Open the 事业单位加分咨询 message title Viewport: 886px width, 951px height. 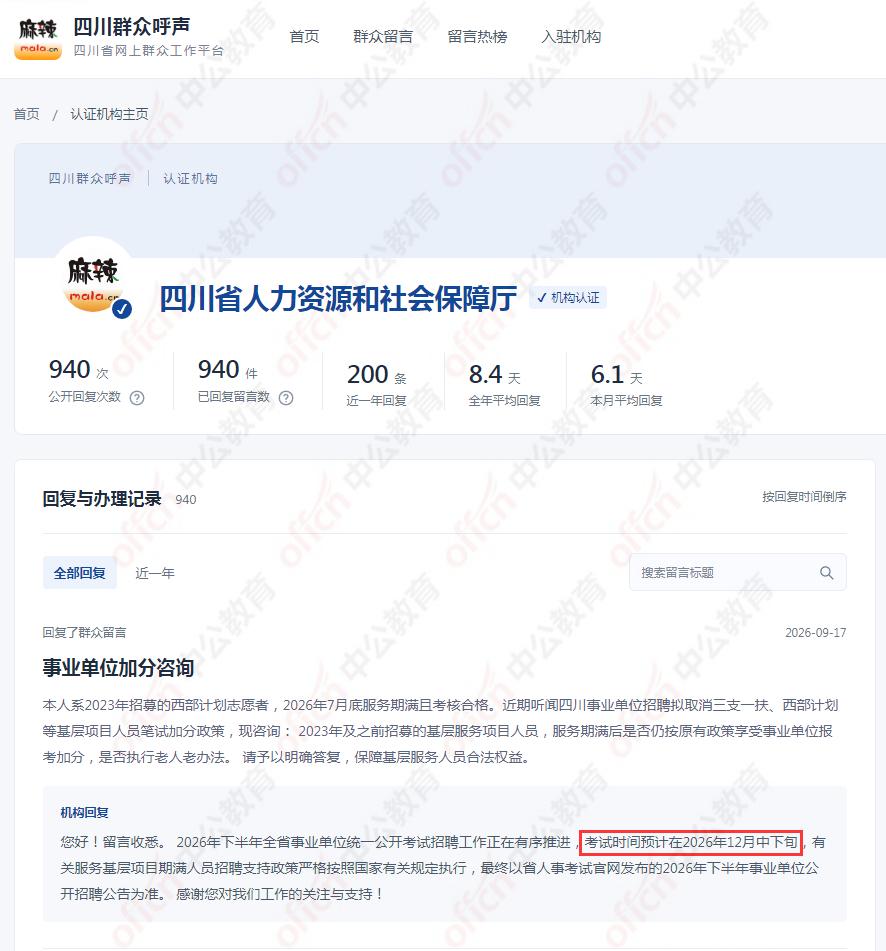pyautogui.click(x=118, y=668)
